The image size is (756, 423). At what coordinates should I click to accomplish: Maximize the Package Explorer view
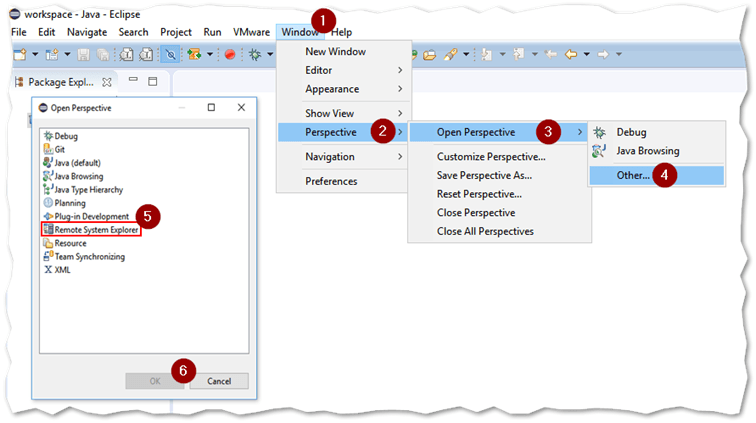(153, 82)
